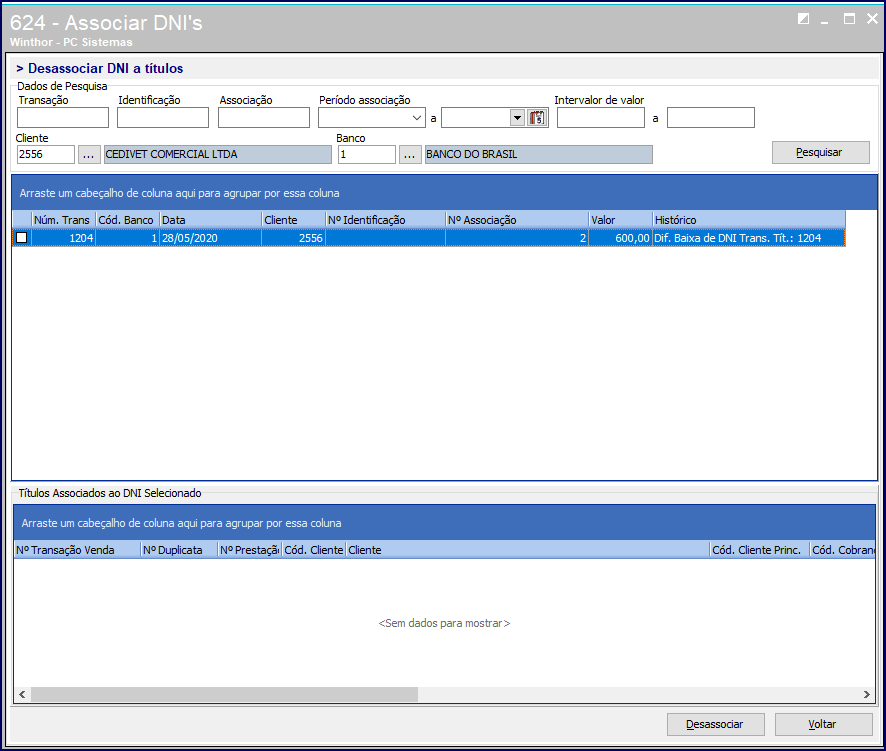Select the value cell 600,00

(x=620, y=238)
